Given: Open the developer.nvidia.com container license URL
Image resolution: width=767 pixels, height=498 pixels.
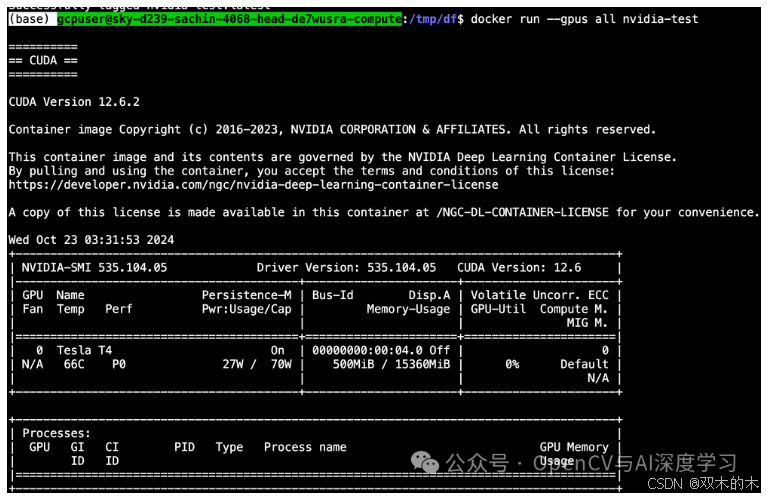Looking at the screenshot, I should point(253,184).
